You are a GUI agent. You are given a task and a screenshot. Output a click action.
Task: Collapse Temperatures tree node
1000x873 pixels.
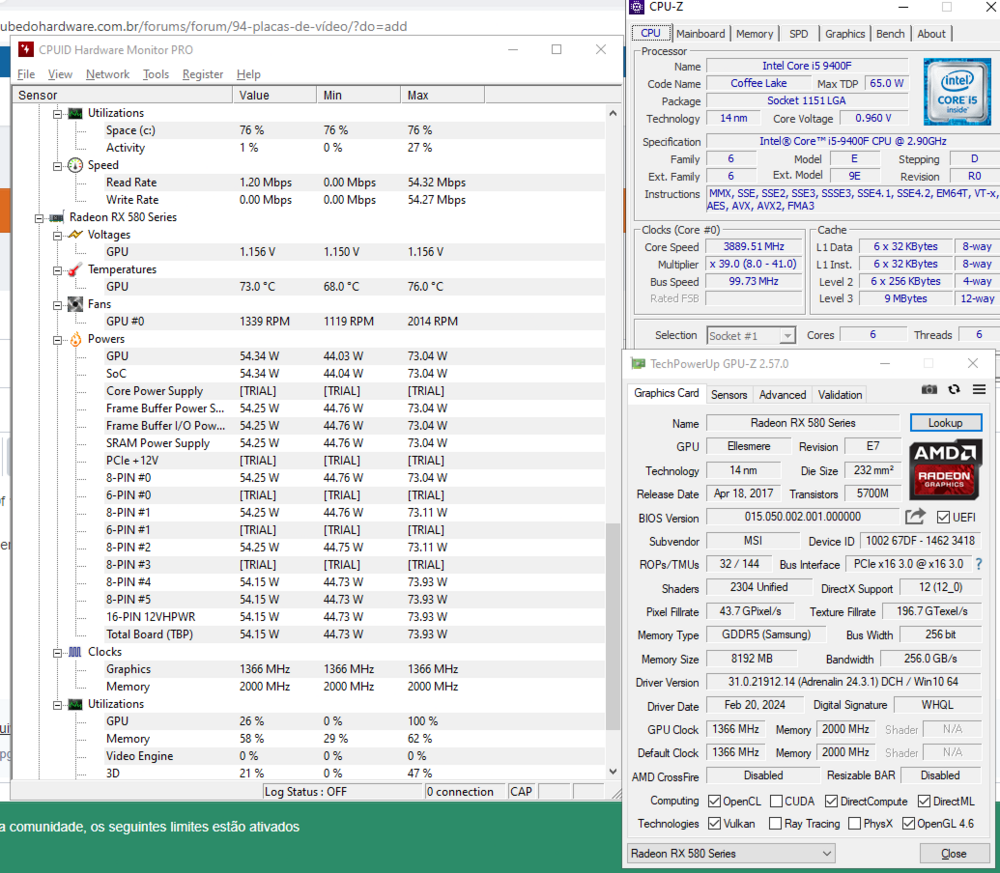57,270
